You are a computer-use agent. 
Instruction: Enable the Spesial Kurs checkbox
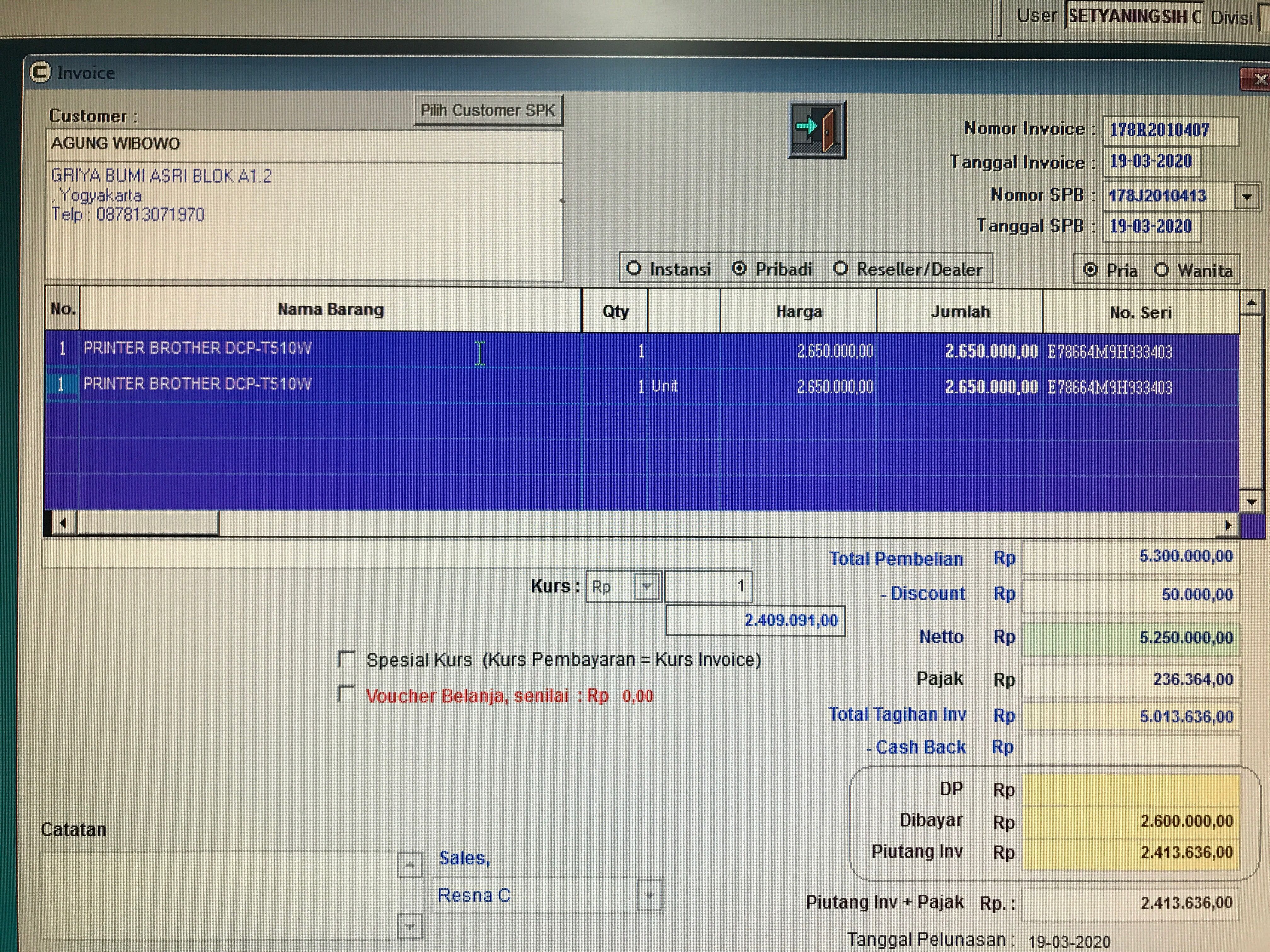[x=346, y=659]
